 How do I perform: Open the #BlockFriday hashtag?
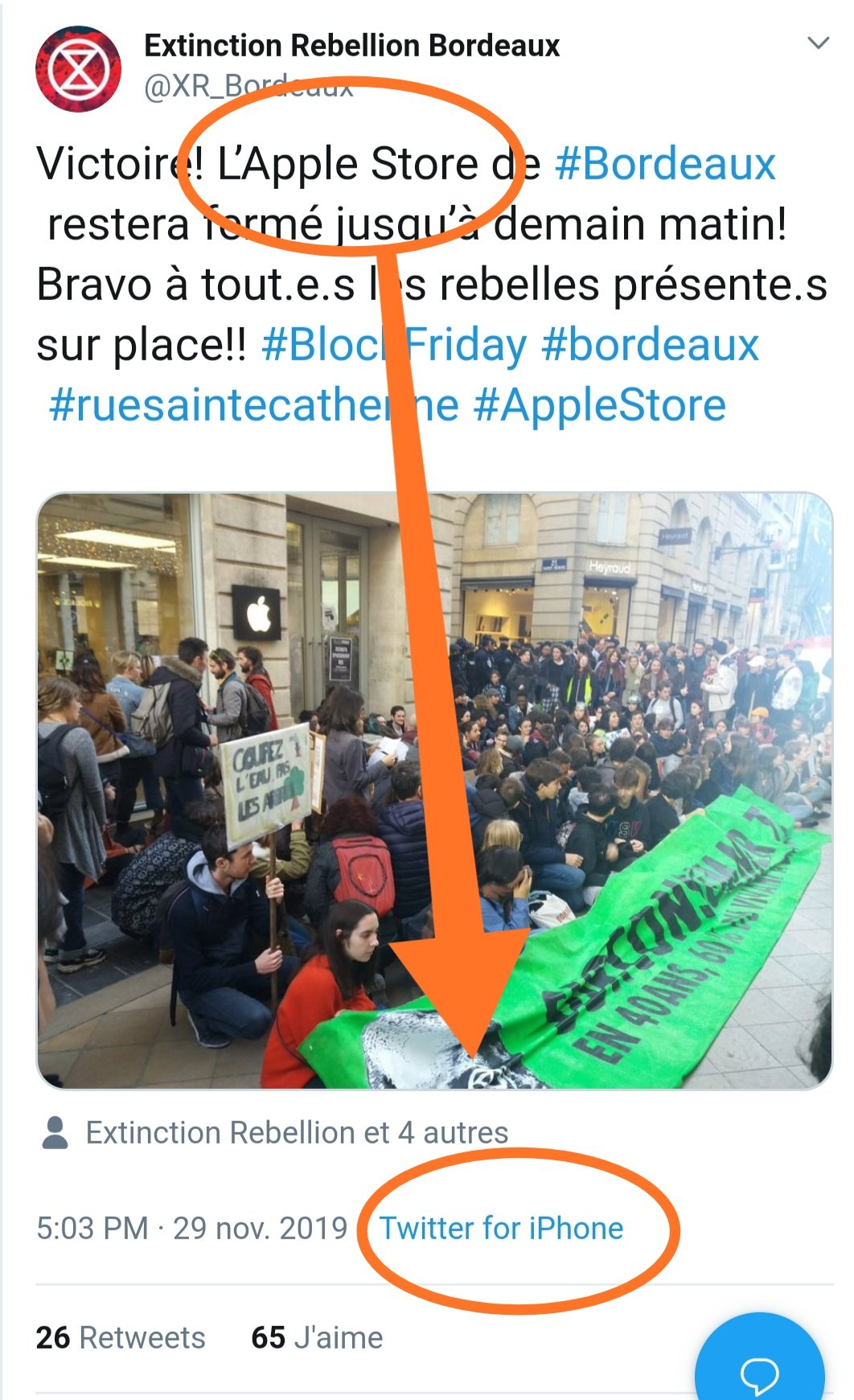point(394,346)
